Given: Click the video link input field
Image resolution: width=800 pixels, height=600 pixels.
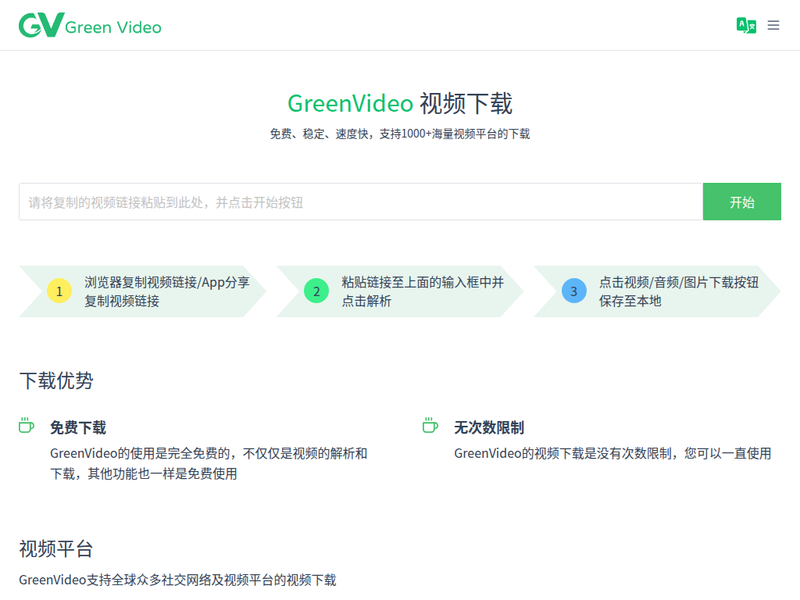Looking at the screenshot, I should (x=361, y=202).
